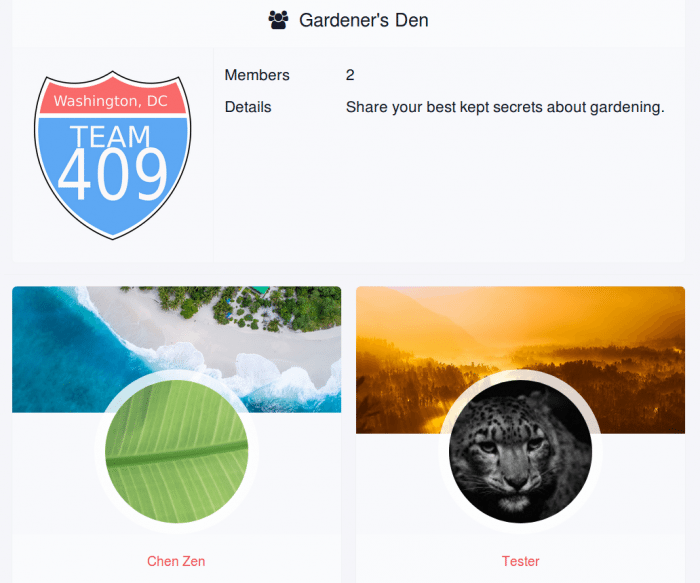Click the TEAM text on the shield
The height and width of the screenshot is (583, 700).
(x=110, y=136)
